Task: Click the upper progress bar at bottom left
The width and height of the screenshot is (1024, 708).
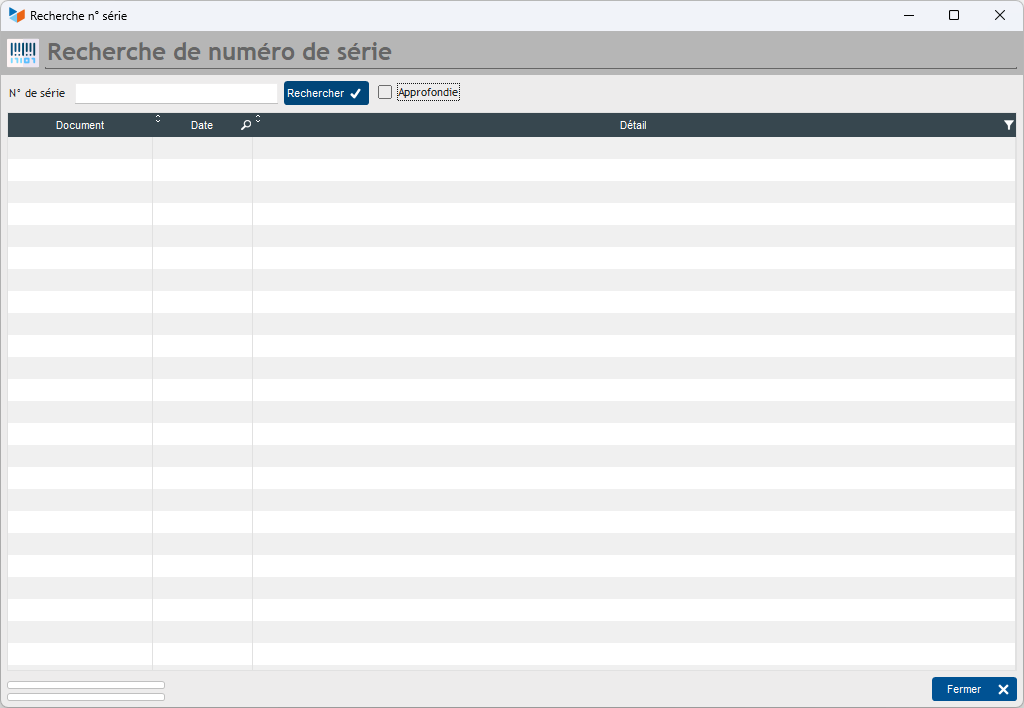Action: click(86, 685)
